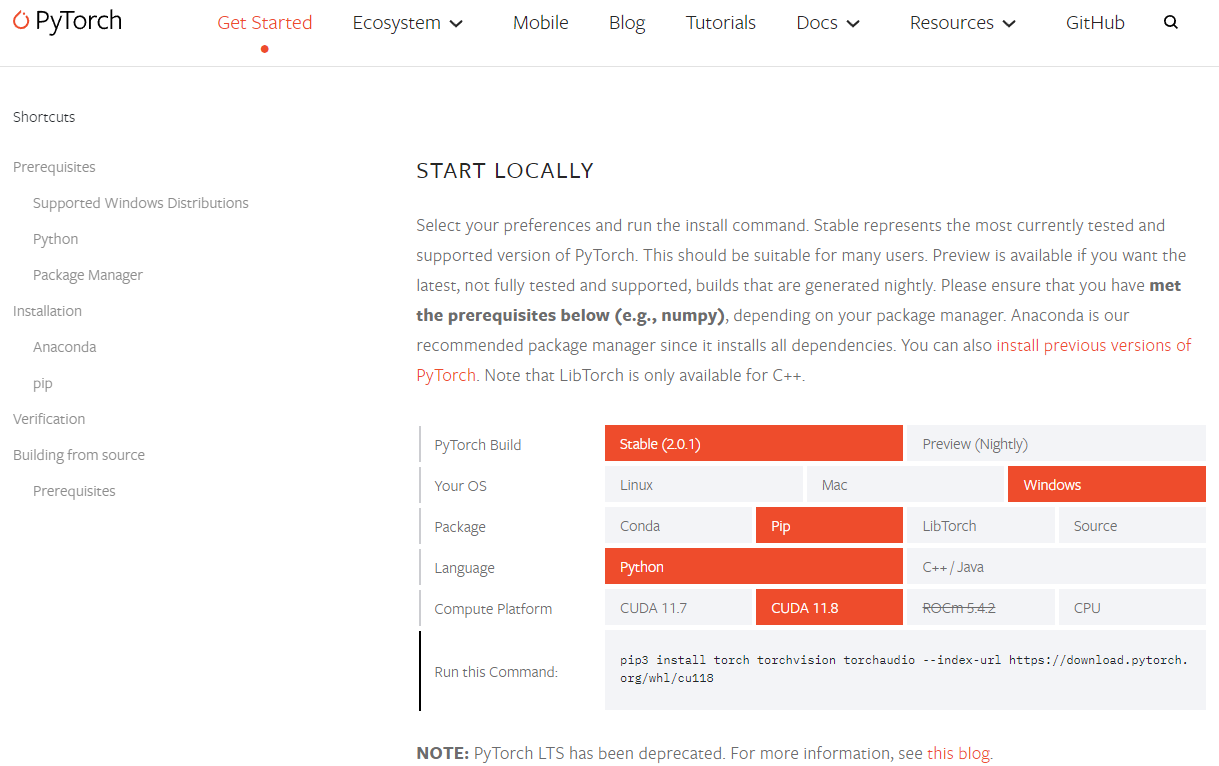
Task: Open install previous versions of PyTorch link
Action: [1093, 345]
